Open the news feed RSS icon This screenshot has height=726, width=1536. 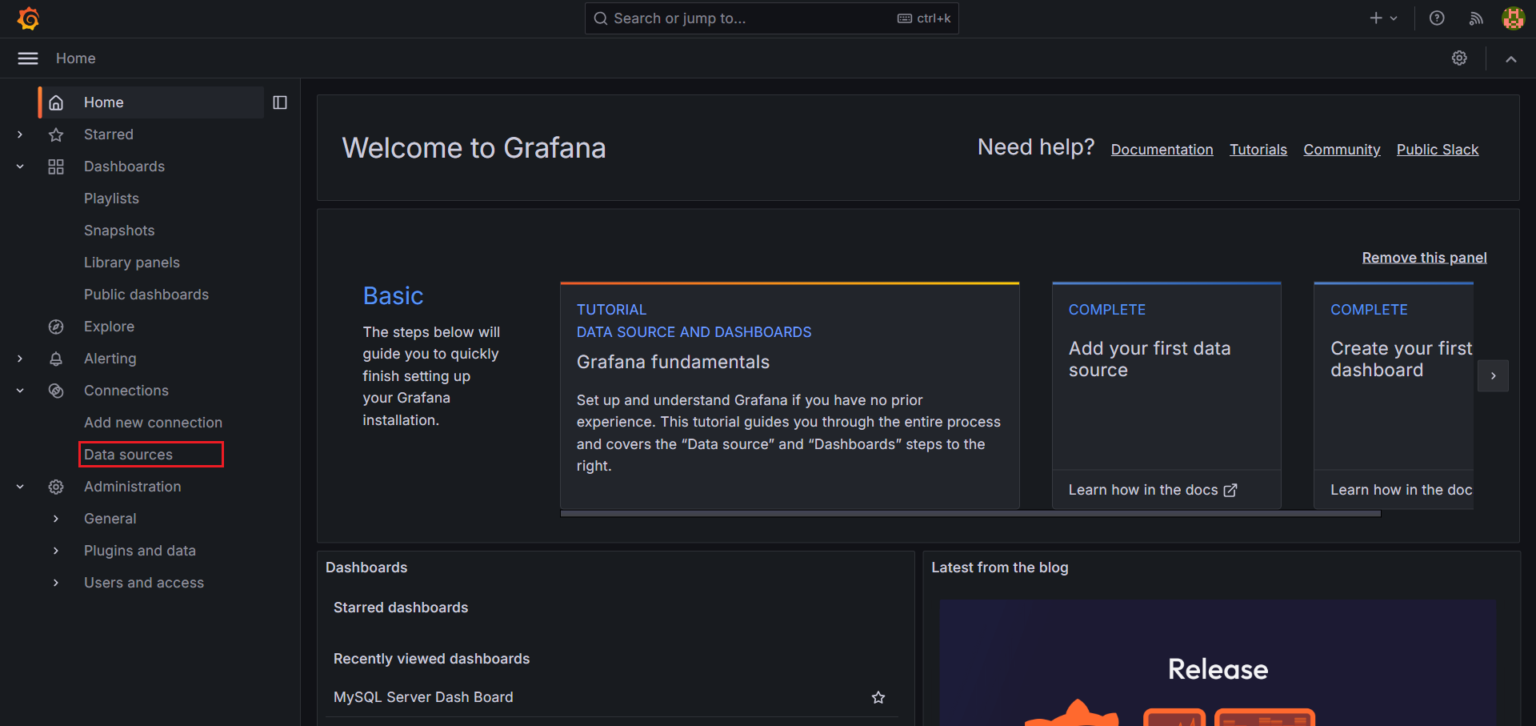click(x=1475, y=18)
